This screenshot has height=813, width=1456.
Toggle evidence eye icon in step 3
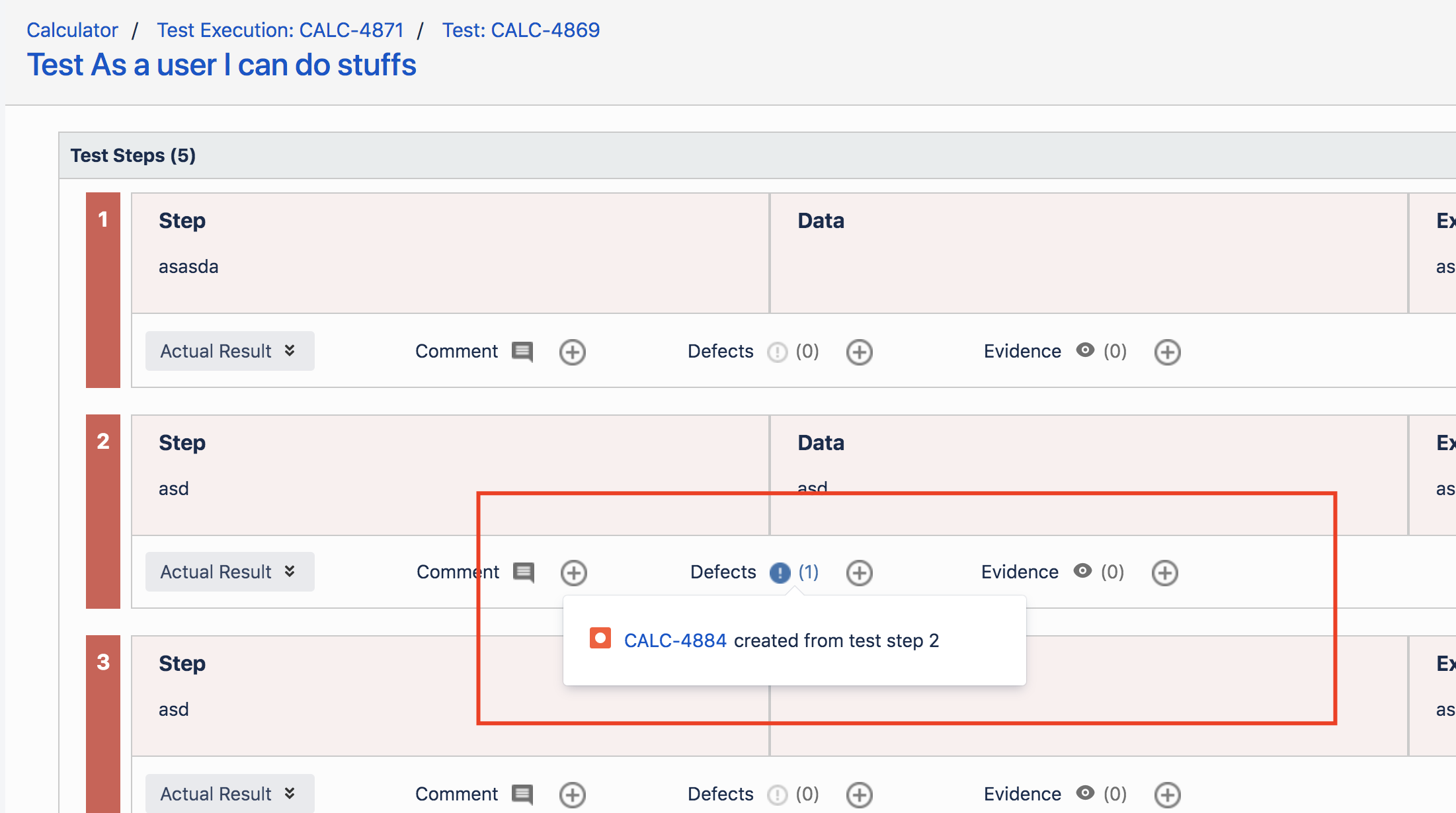pyautogui.click(x=1085, y=793)
